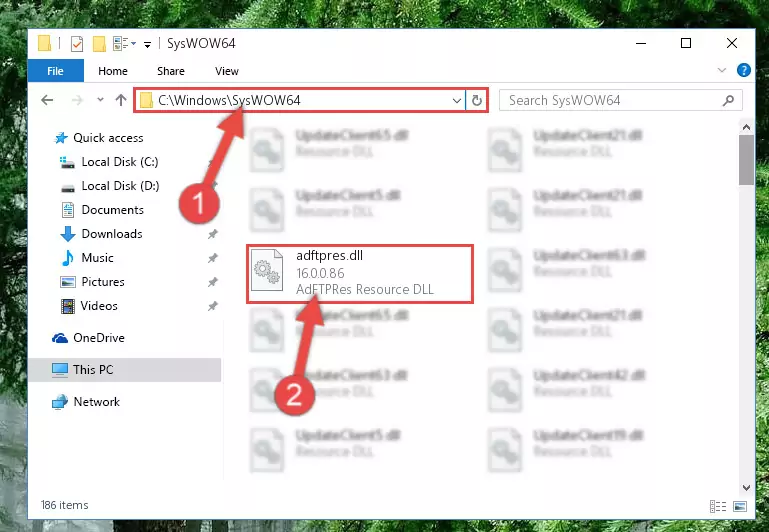Click the 186 items status text
Viewport: 769px width, 532px height.
click(65, 505)
